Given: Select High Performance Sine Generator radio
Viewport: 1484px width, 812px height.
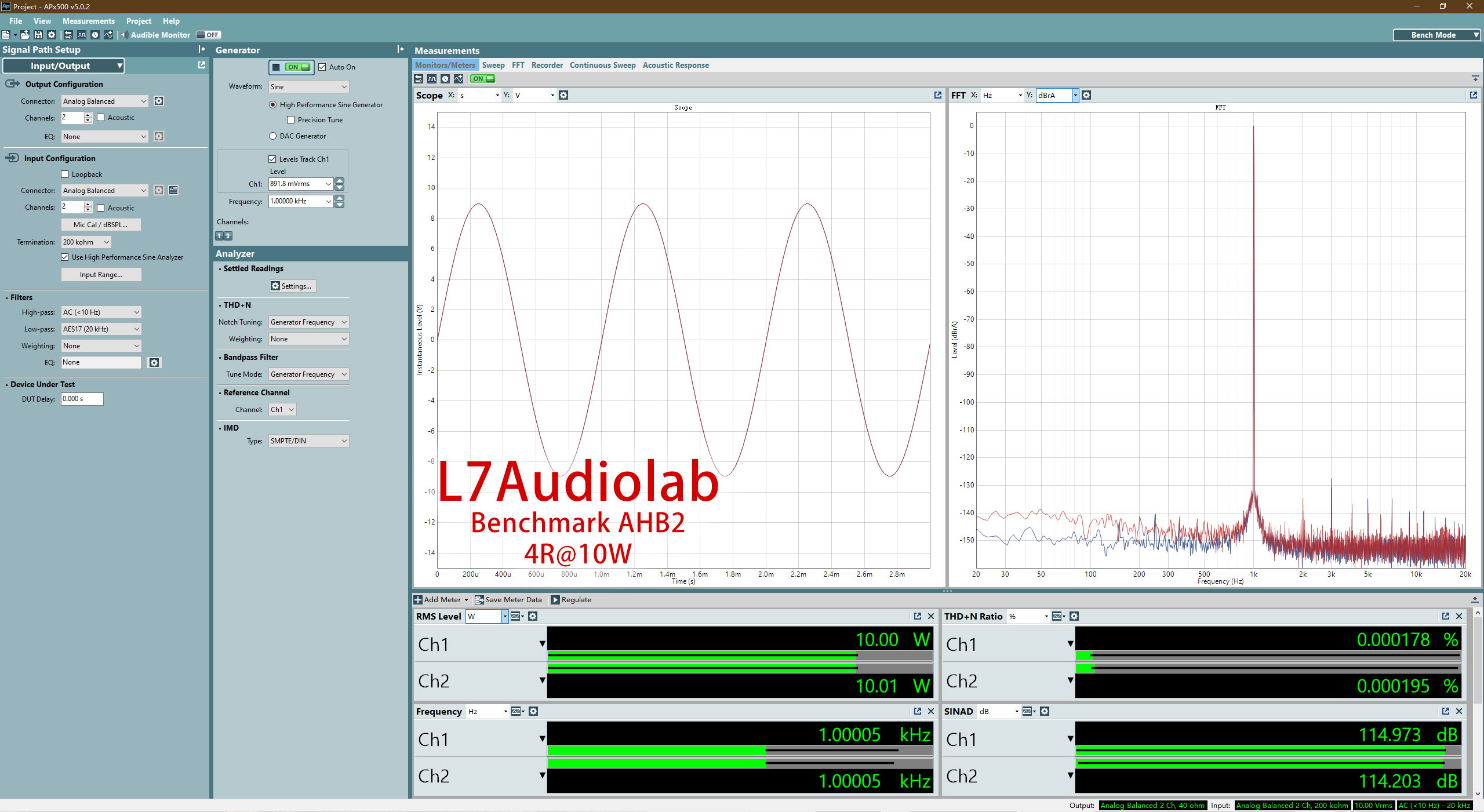Looking at the screenshot, I should click(x=272, y=105).
